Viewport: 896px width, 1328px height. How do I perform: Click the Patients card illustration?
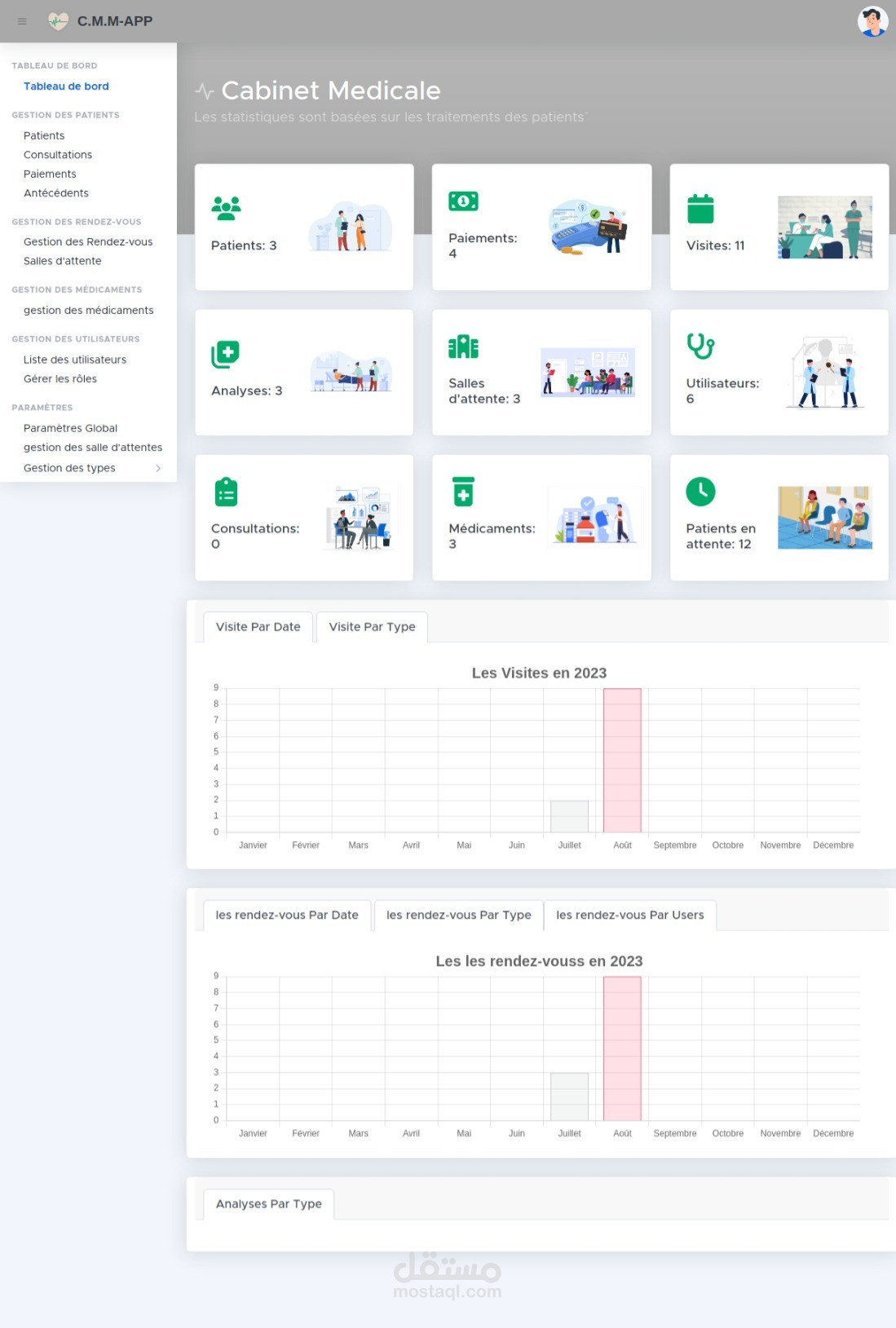[350, 227]
